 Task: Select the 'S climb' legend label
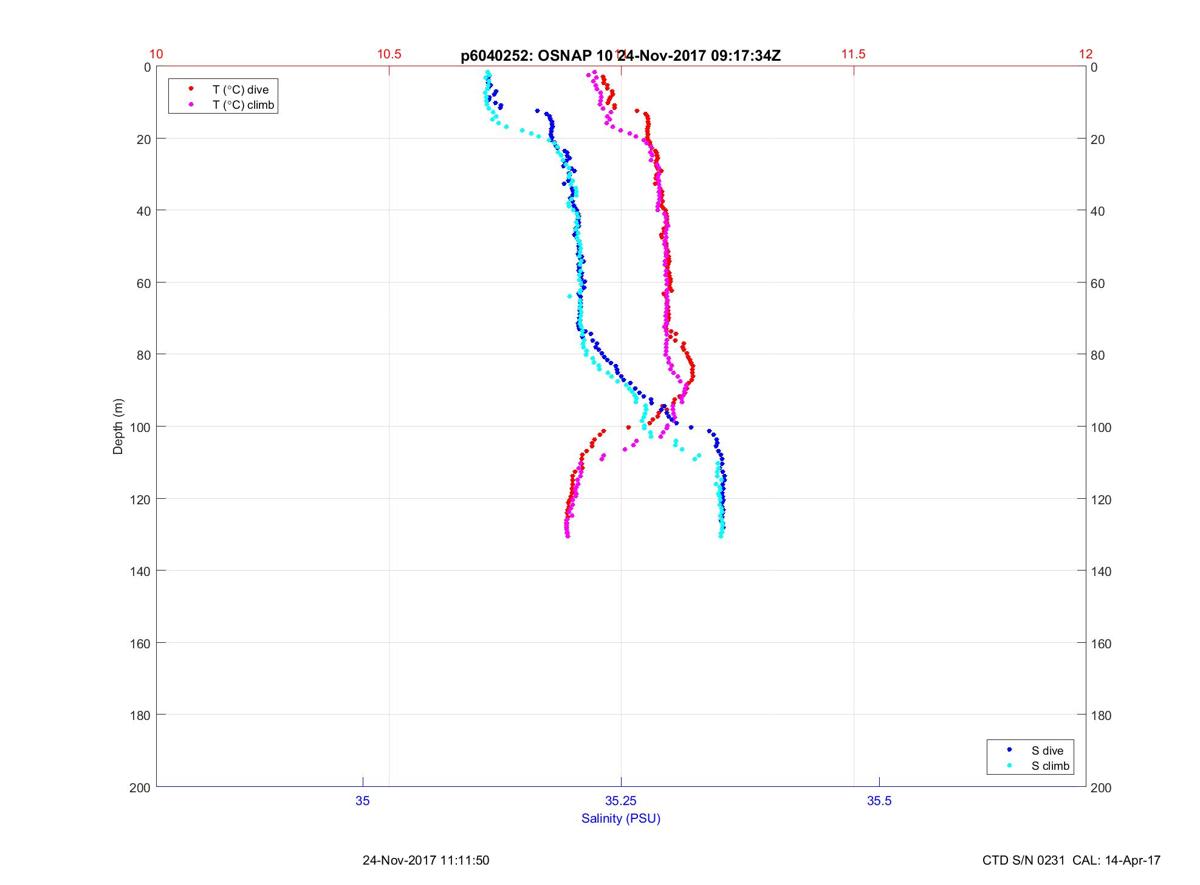pyautogui.click(x=1051, y=766)
